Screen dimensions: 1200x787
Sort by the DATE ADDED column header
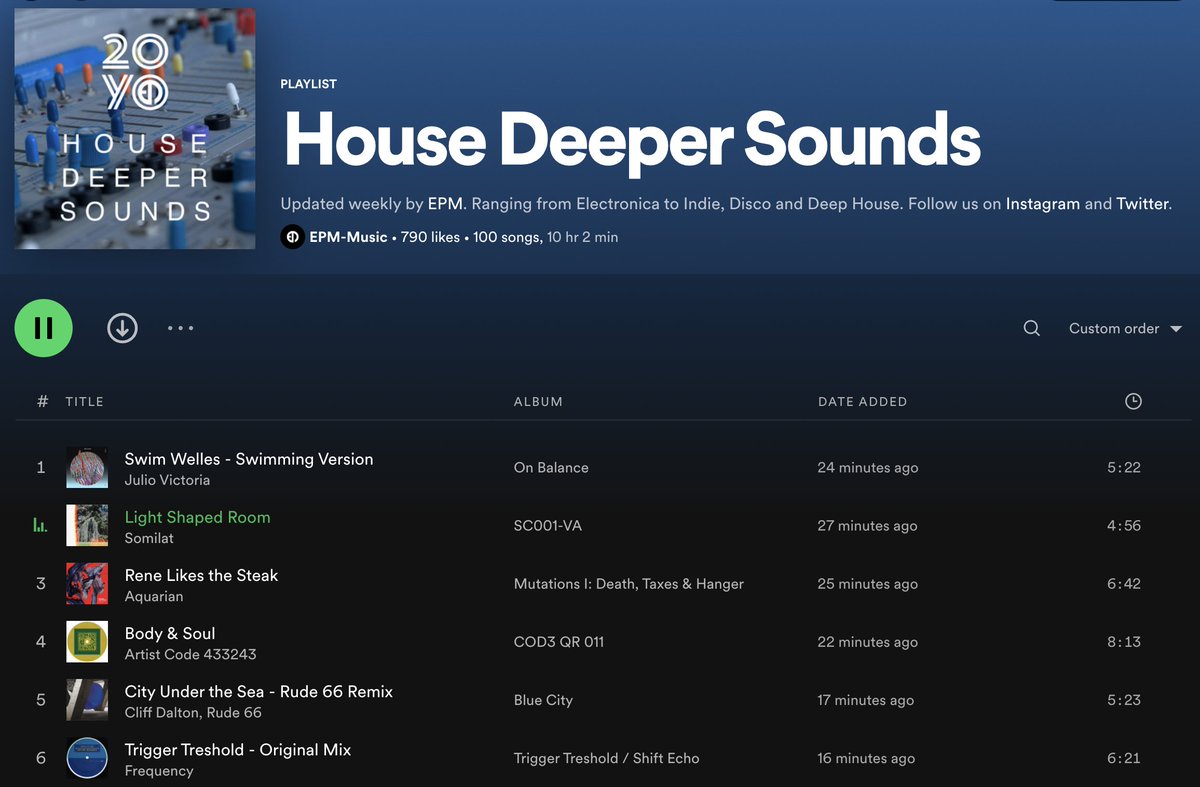862,401
